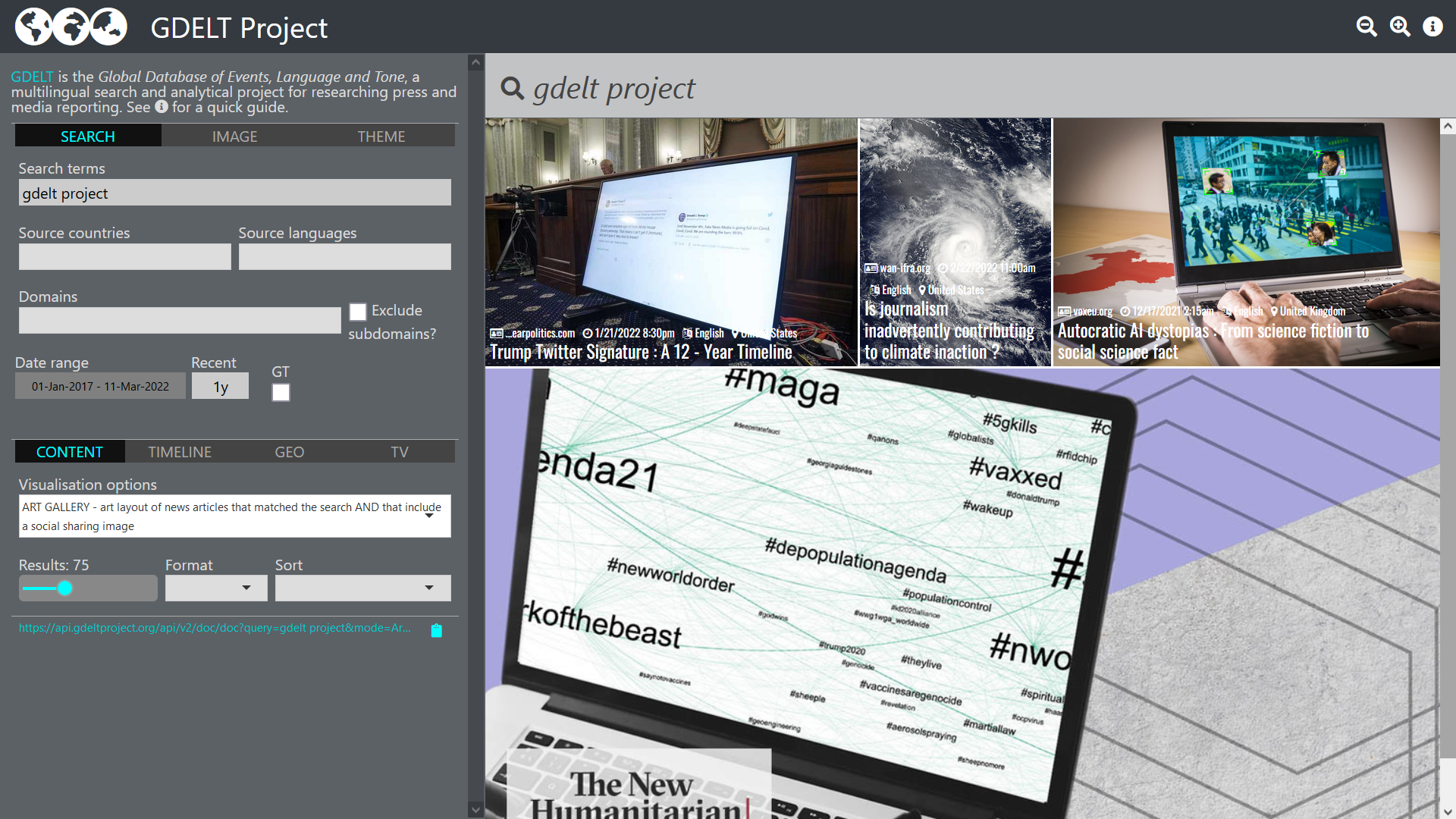Click the search magnifier beside gdelt project
The image size is (1456, 819).
pos(513,89)
